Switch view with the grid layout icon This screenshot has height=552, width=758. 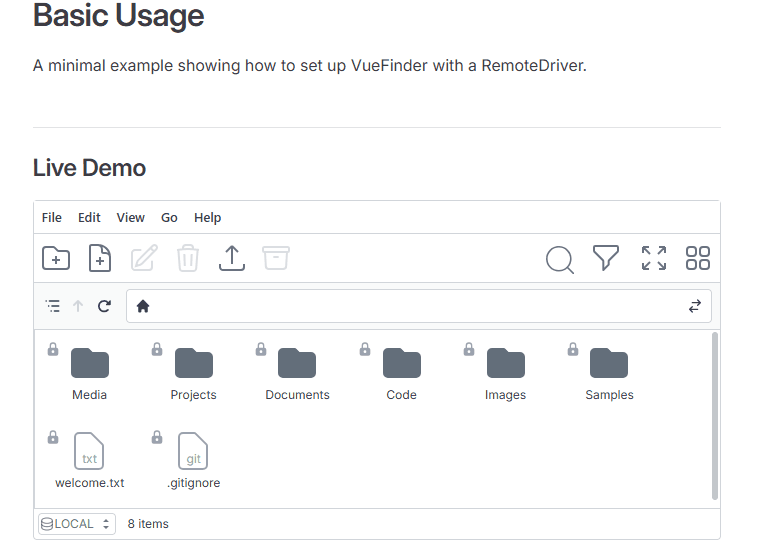[x=698, y=258]
